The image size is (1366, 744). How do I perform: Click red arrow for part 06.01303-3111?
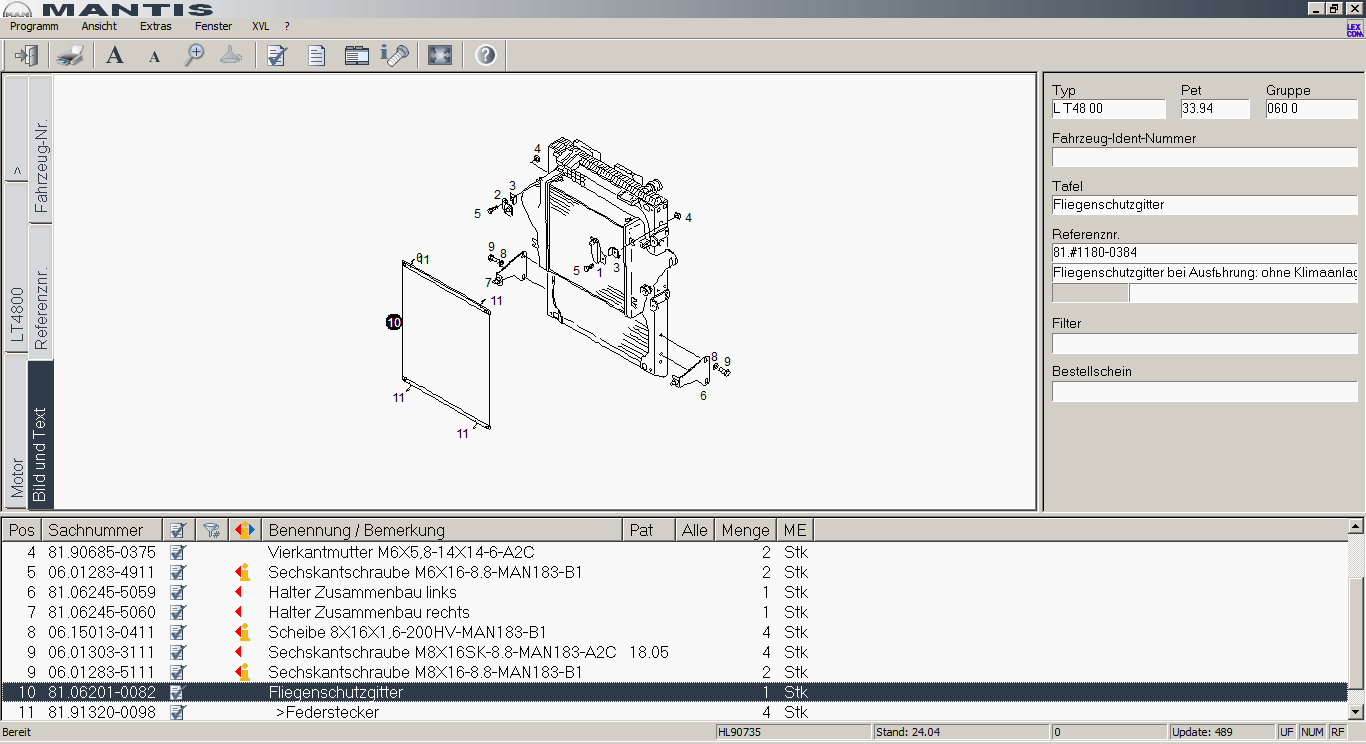pyautogui.click(x=239, y=652)
